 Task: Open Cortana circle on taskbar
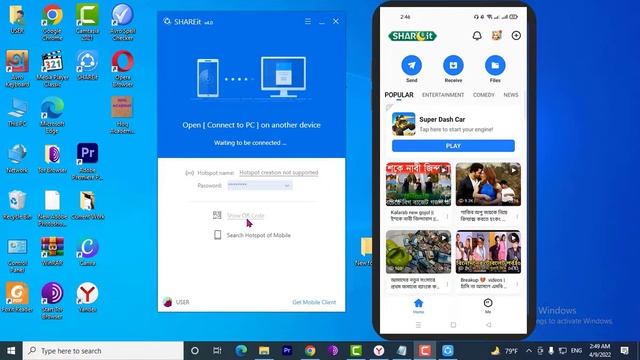[195, 351]
